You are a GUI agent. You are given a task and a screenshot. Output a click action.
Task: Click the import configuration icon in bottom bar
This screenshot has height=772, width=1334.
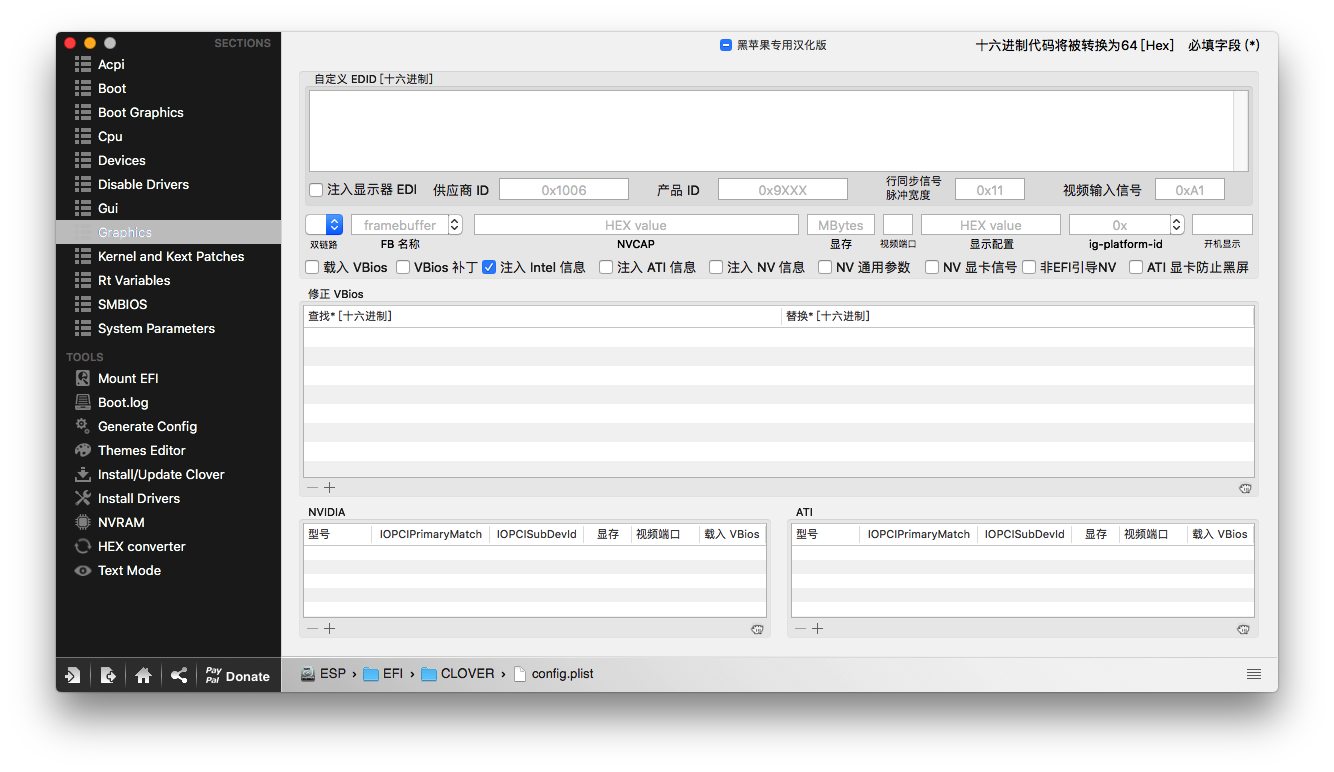(73, 675)
